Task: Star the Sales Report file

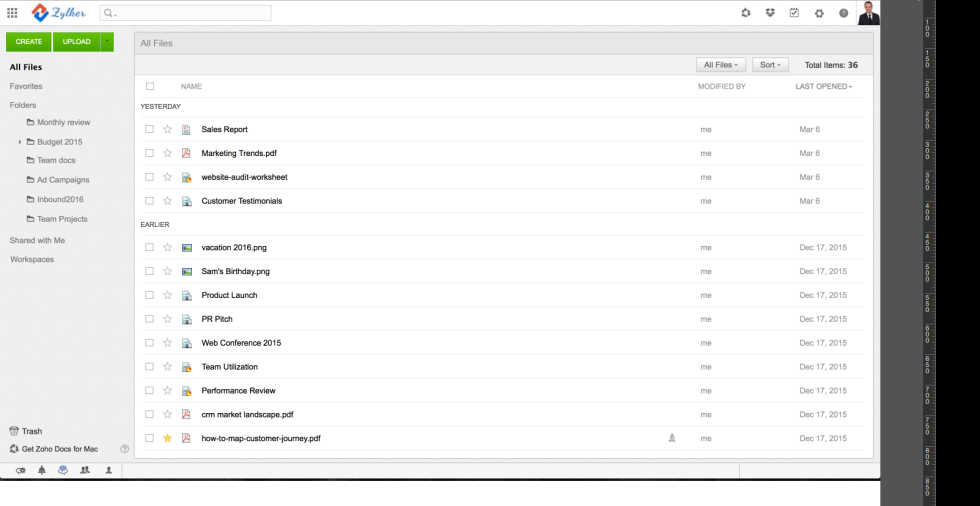Action: coord(168,129)
